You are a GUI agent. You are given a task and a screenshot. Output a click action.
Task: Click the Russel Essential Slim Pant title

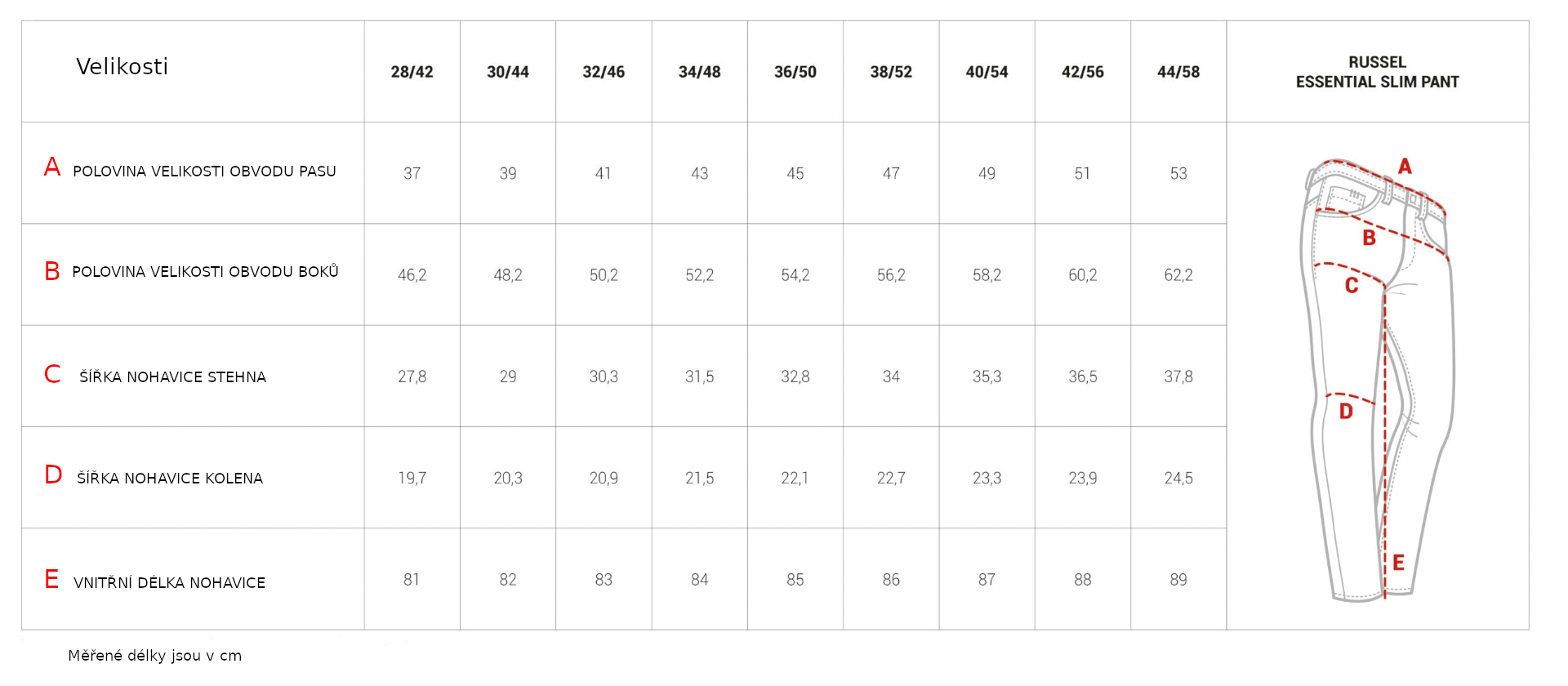[x=1377, y=72]
